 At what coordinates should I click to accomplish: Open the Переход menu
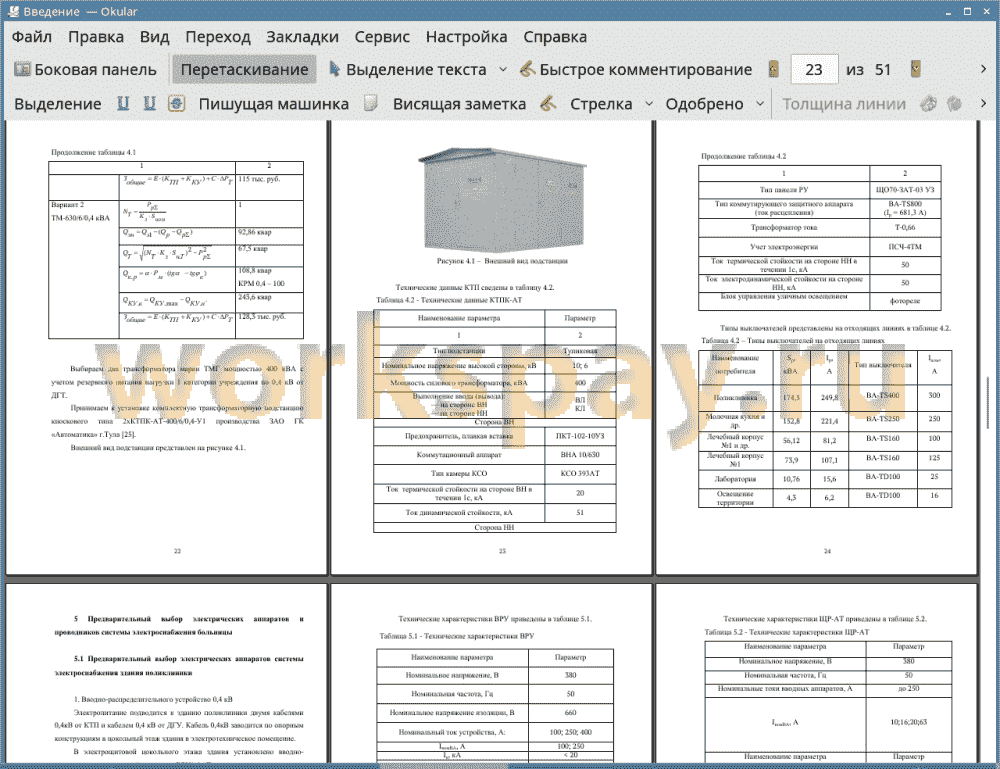217,37
